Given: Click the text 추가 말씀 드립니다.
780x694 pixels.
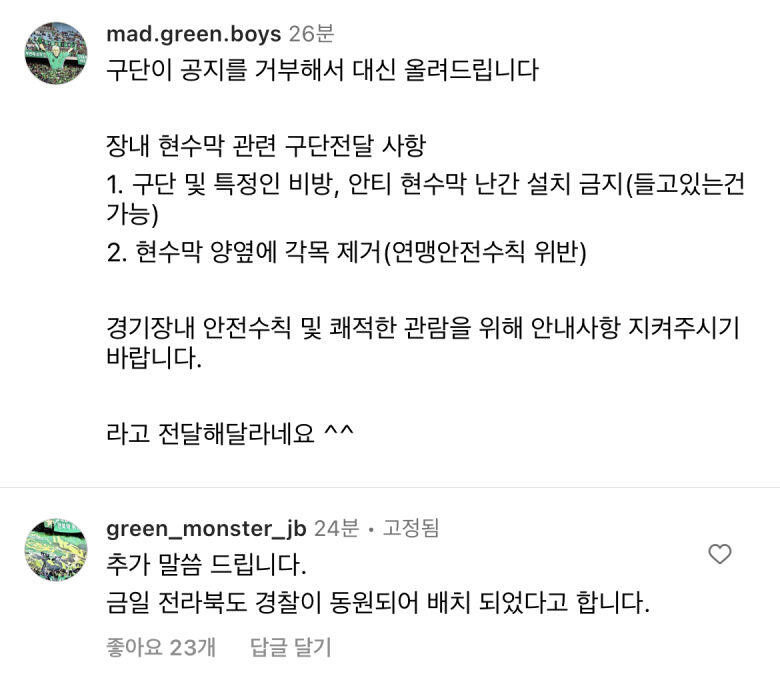Looking at the screenshot, I should coord(206,565).
